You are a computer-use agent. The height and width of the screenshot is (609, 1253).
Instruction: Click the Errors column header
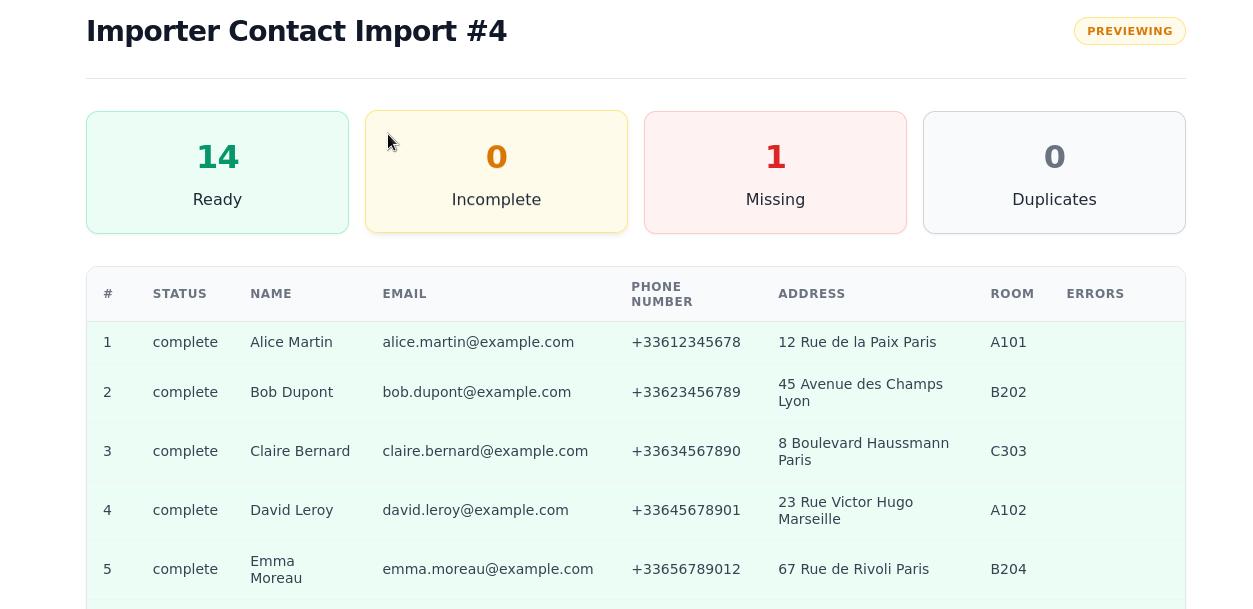(1095, 294)
